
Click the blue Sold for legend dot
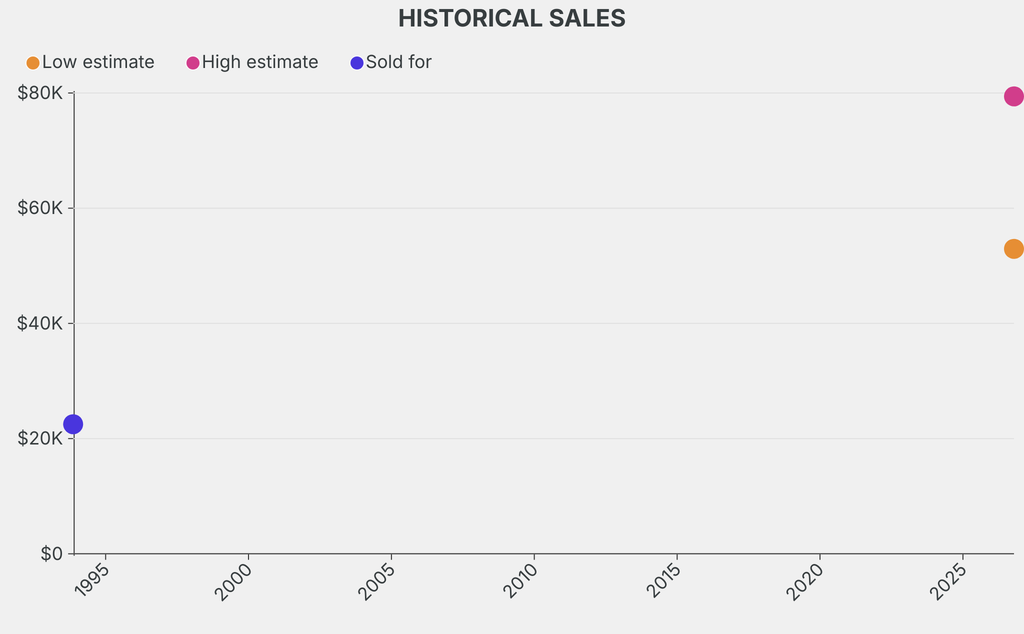tap(357, 63)
